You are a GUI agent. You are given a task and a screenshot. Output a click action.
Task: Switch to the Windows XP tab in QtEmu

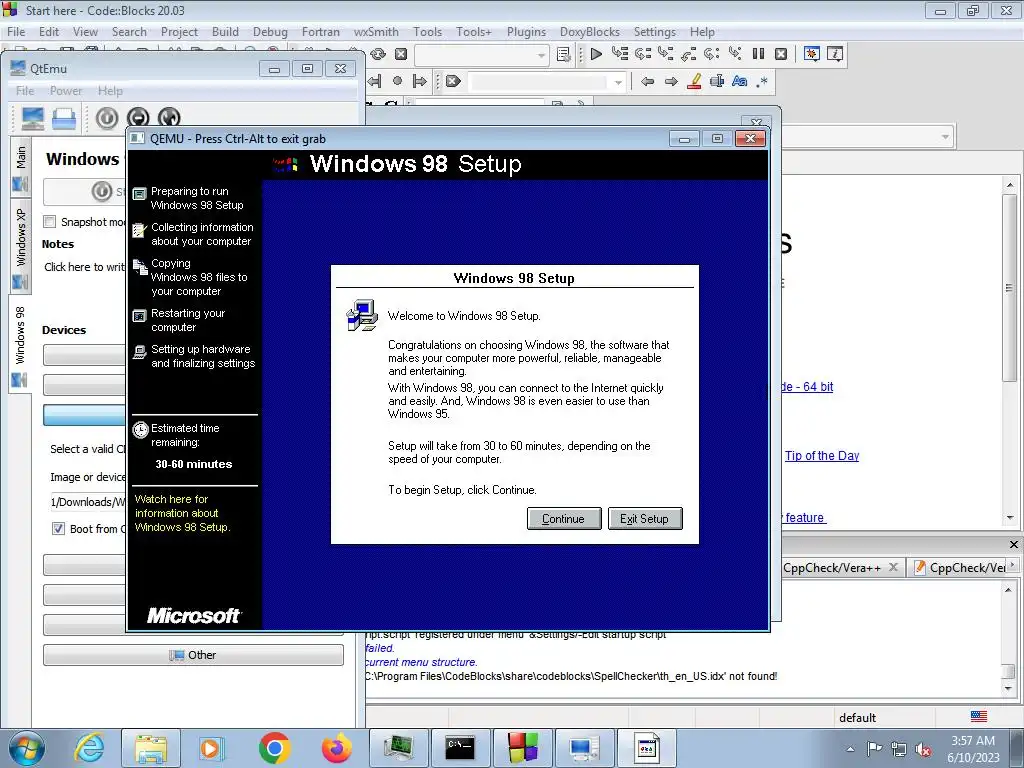coord(20,246)
